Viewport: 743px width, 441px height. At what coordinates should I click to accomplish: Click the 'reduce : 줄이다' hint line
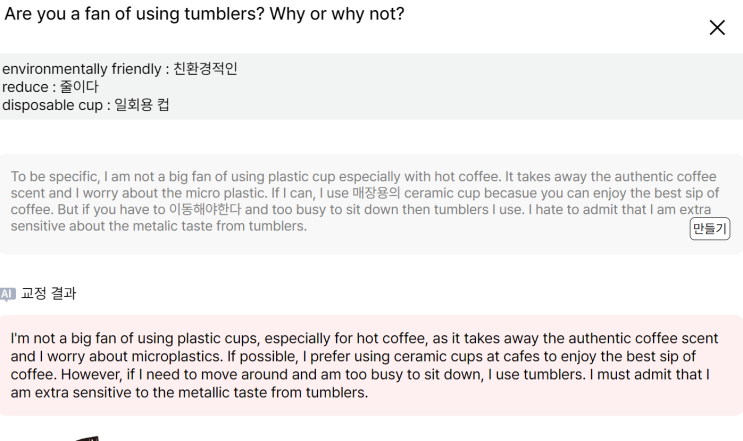click(x=50, y=87)
